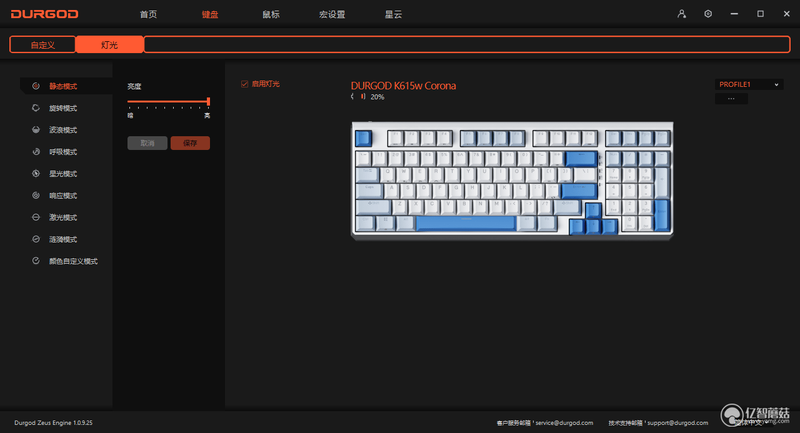Open the 星云 menu
The height and width of the screenshot is (433, 800).
pos(393,14)
